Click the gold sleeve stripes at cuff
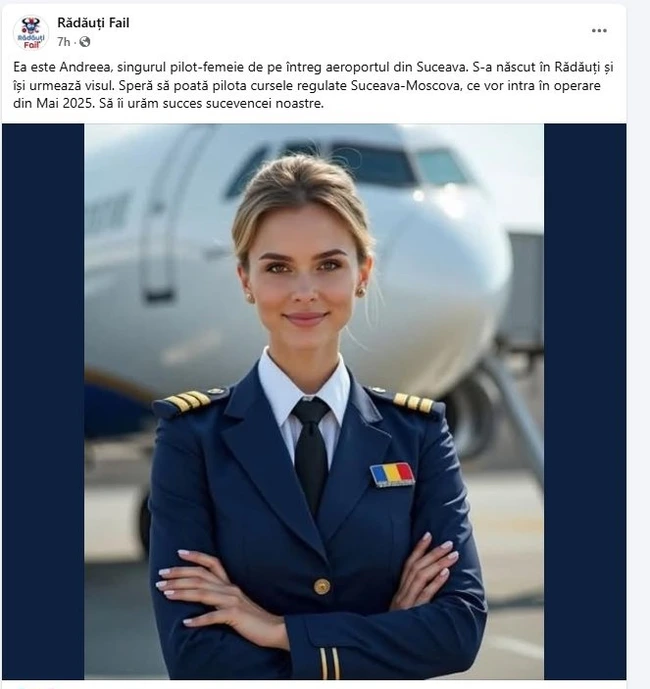Image resolution: width=650 pixels, height=689 pixels. 330,664
